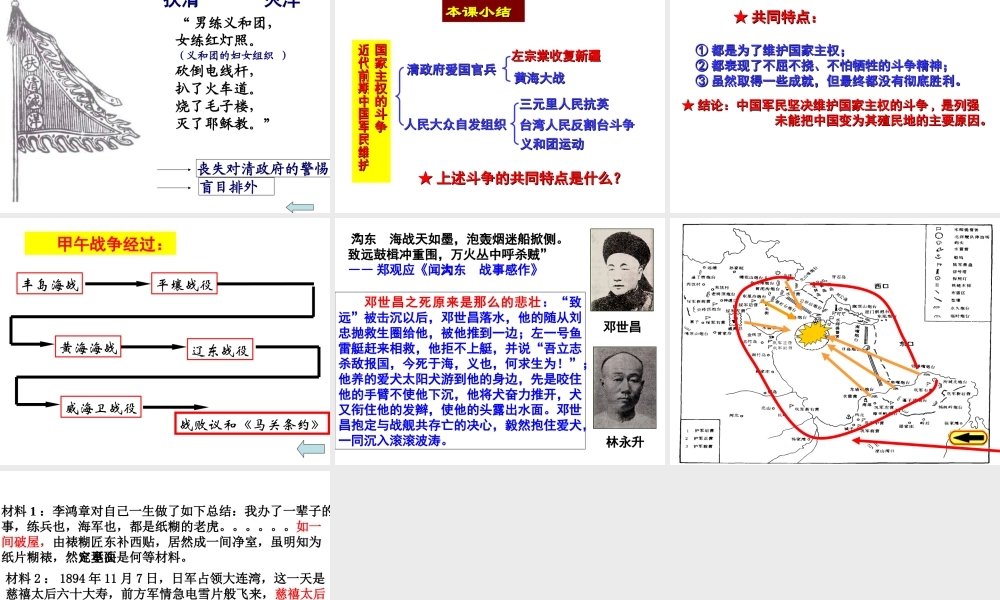Click the 三元里人民抗英 text

(564, 104)
